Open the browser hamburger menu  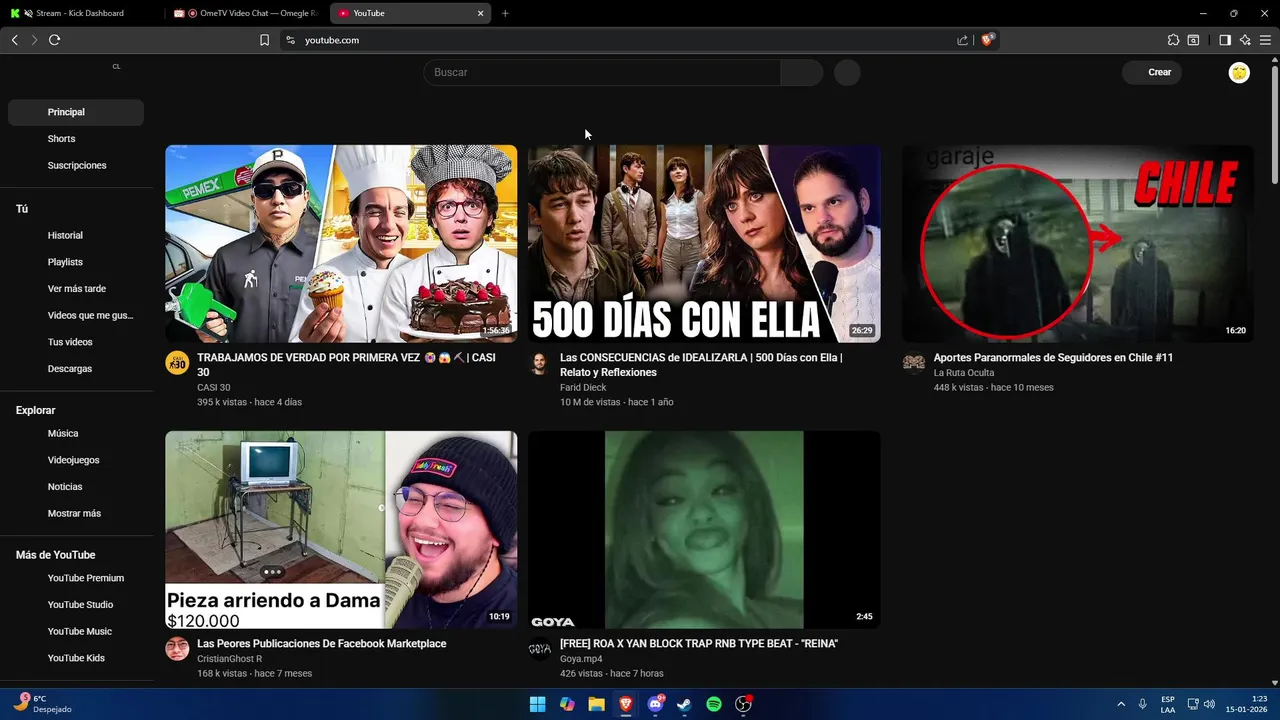[1265, 40]
